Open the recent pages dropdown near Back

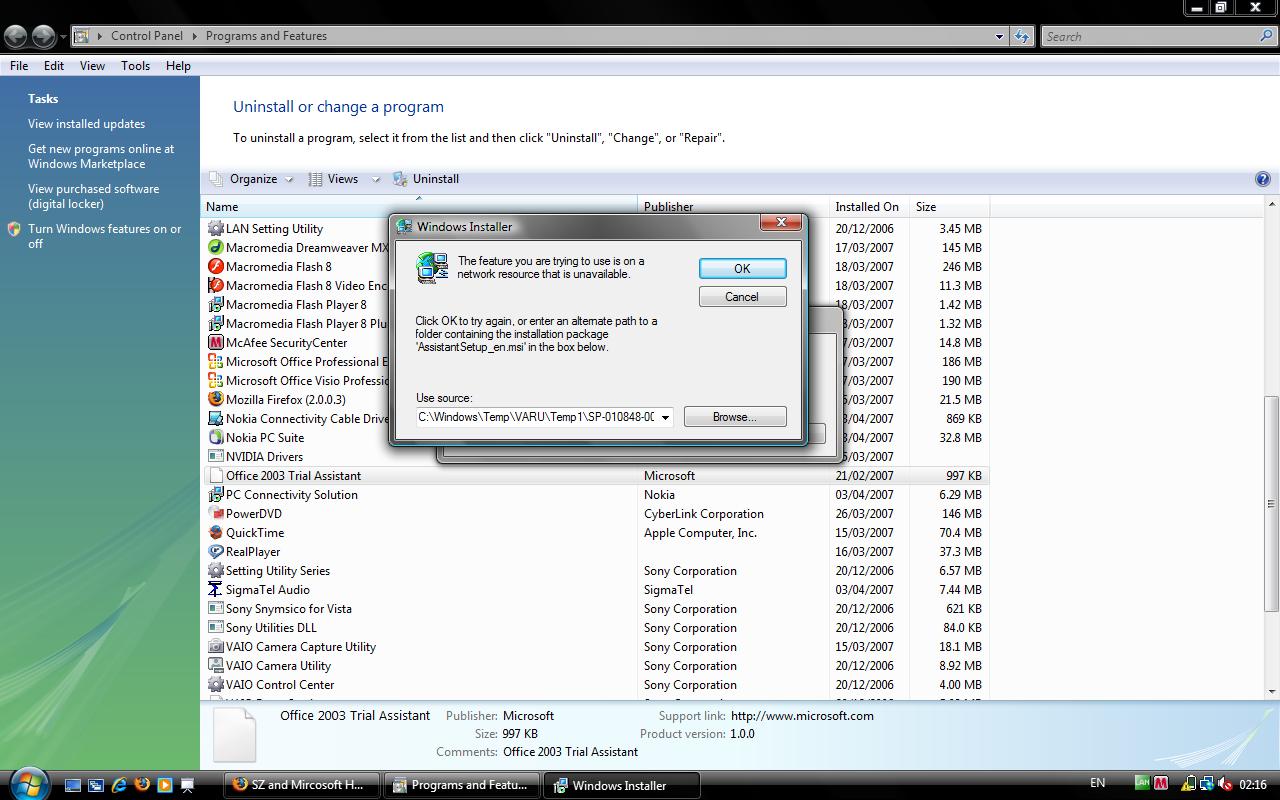pos(63,37)
